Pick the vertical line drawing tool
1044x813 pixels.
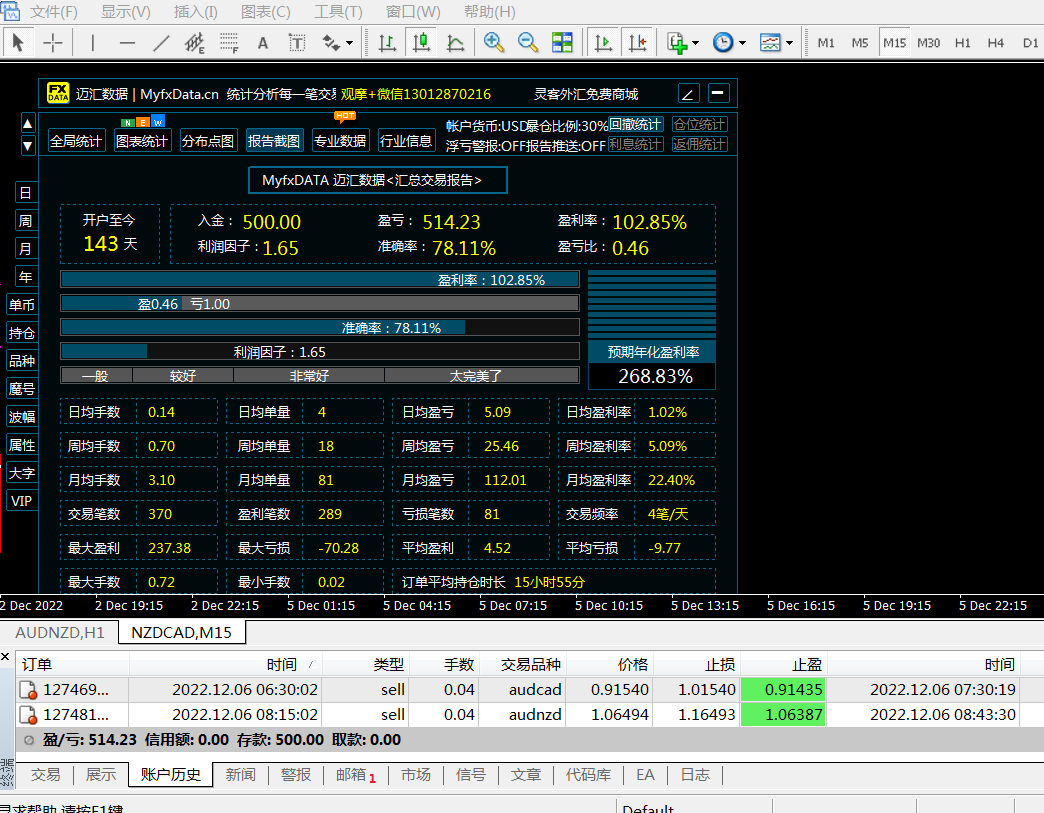[x=93, y=43]
